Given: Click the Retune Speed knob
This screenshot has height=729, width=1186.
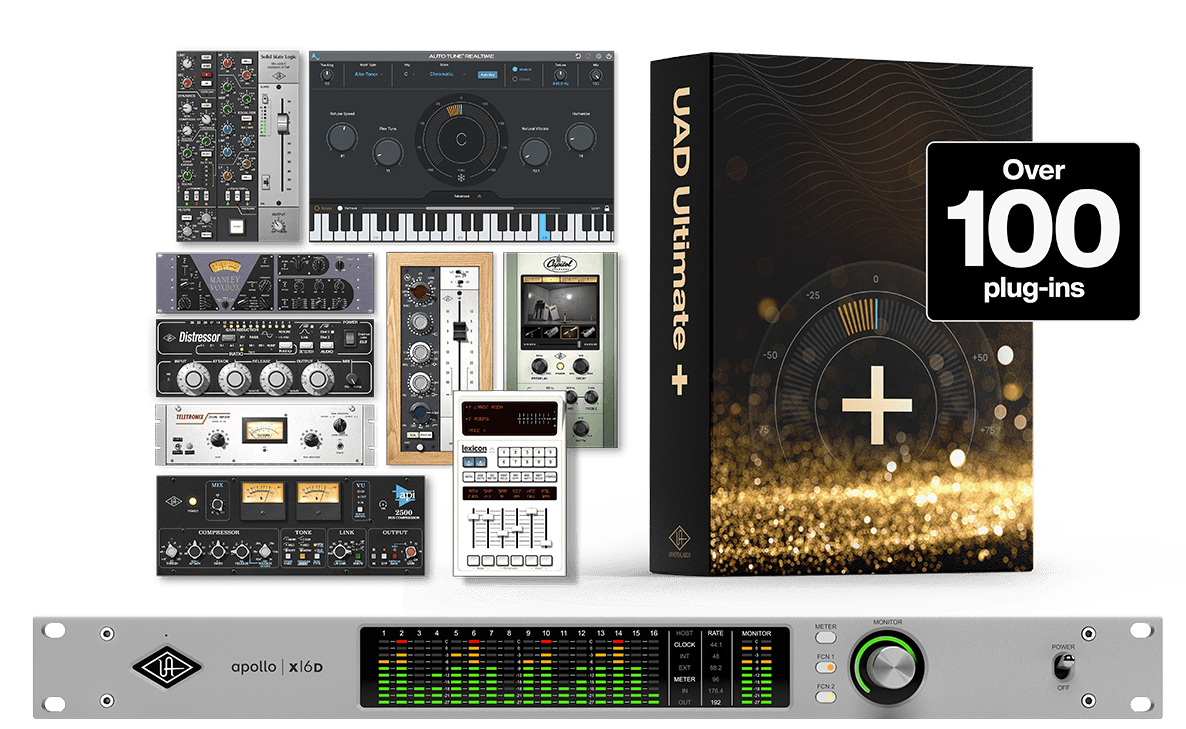Looking at the screenshot, I should pos(342,138).
